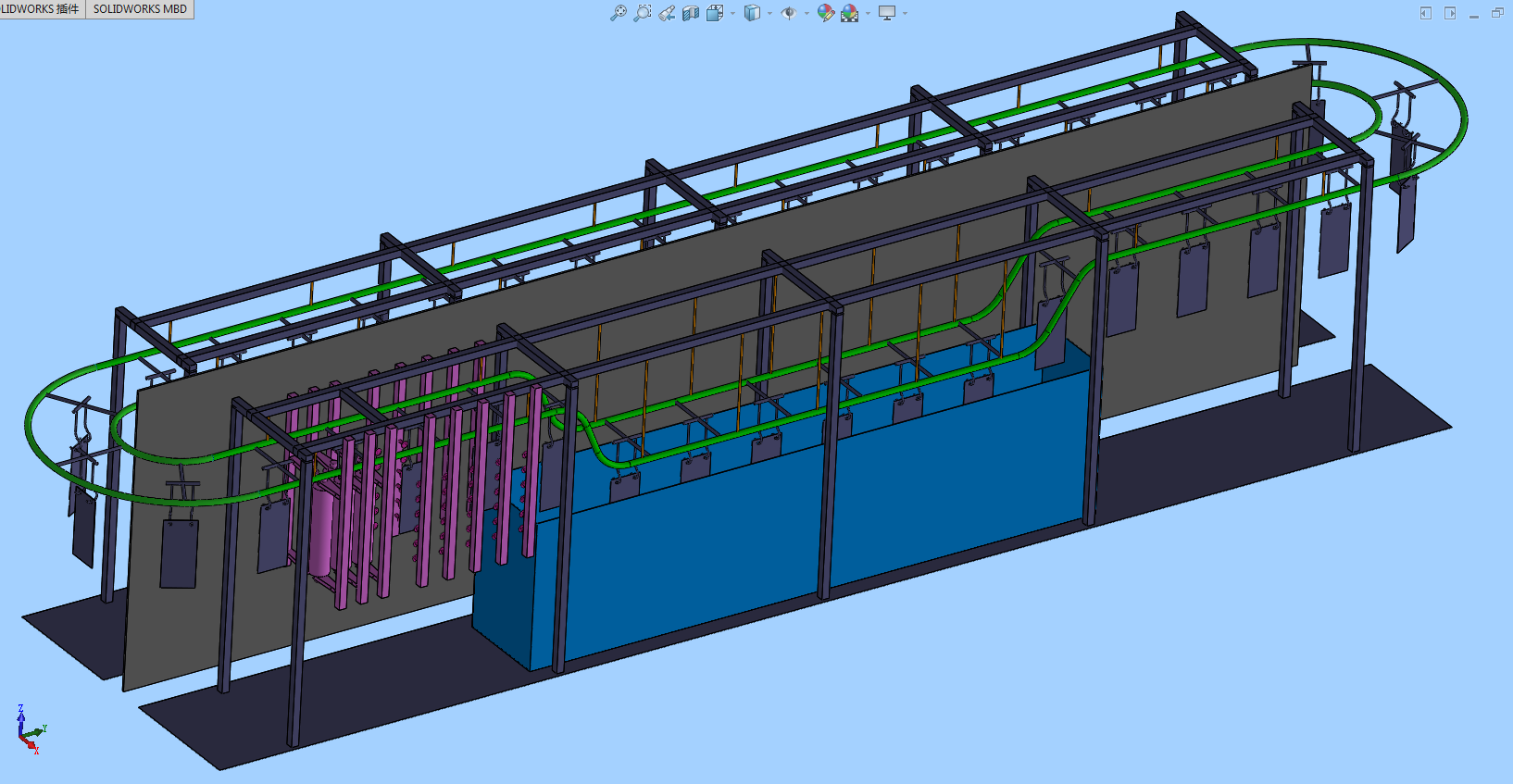This screenshot has width=1513, height=784.
Task: Expand the View Orientation dropdown arrow
Action: pos(732,13)
